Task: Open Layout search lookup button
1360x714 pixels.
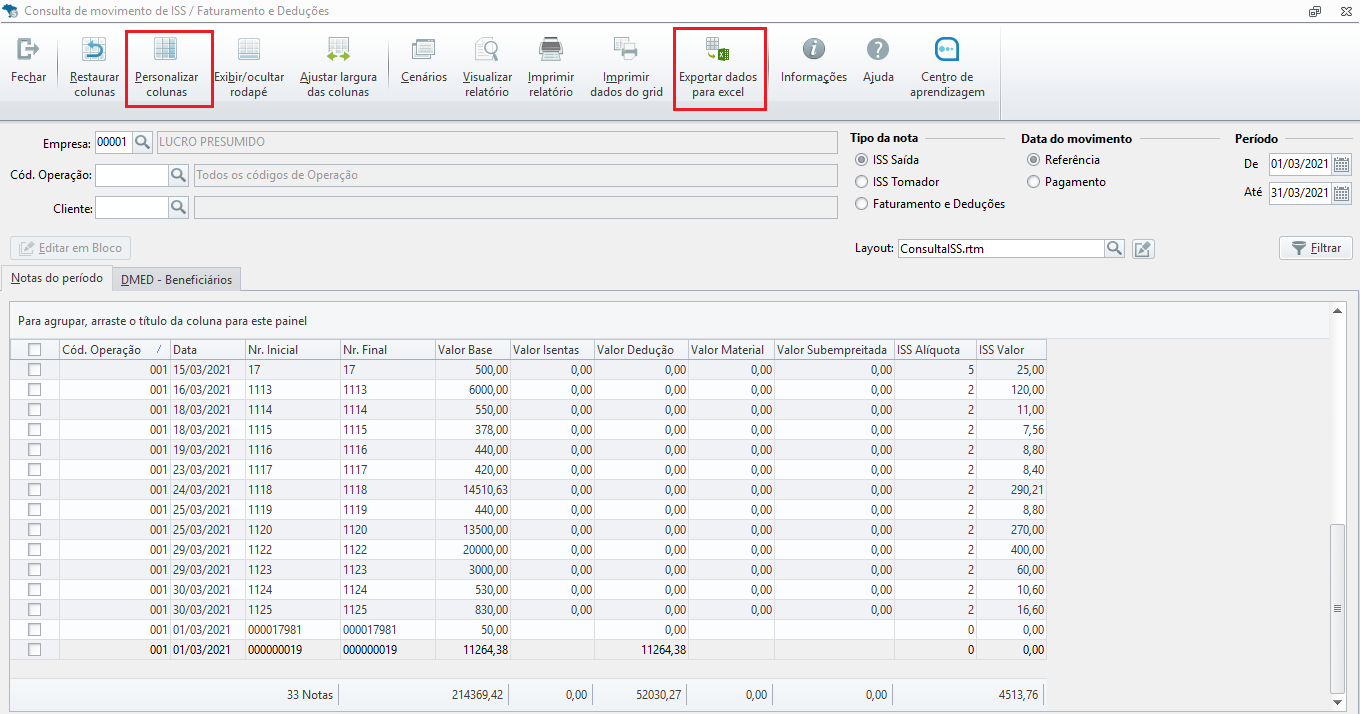Action: coord(1114,248)
